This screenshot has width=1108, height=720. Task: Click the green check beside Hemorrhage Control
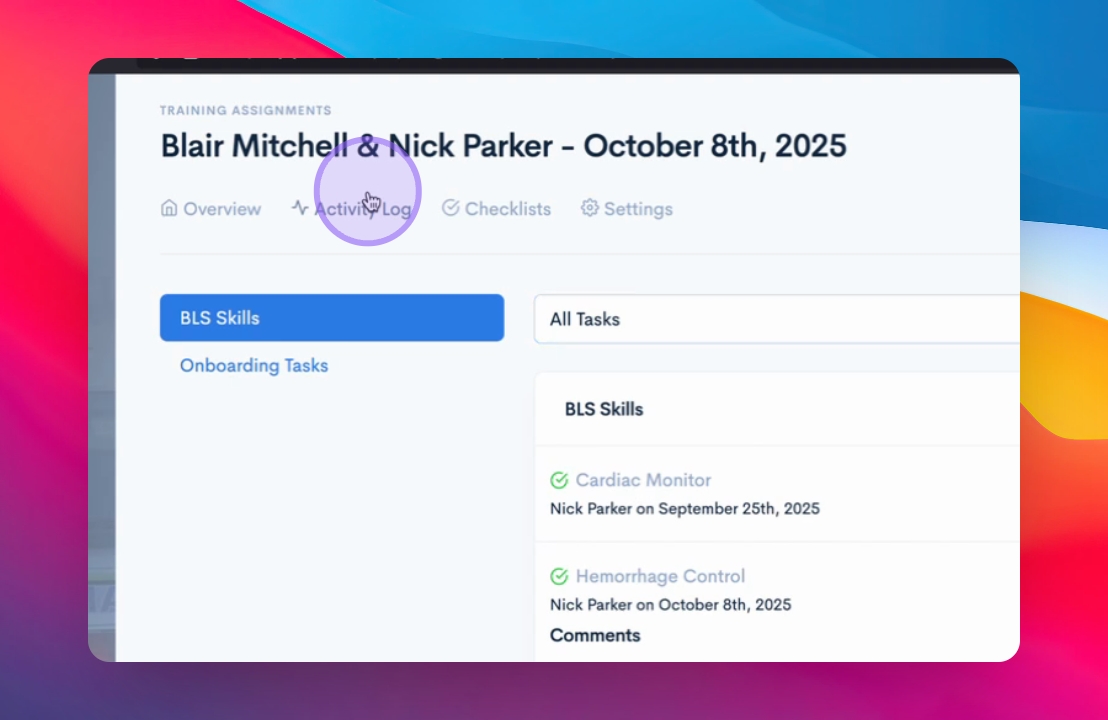(559, 577)
